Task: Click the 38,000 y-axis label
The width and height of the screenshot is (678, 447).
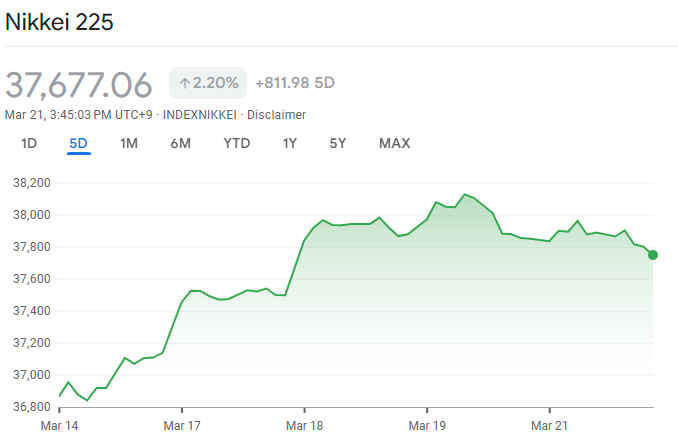Action: click(x=32, y=215)
